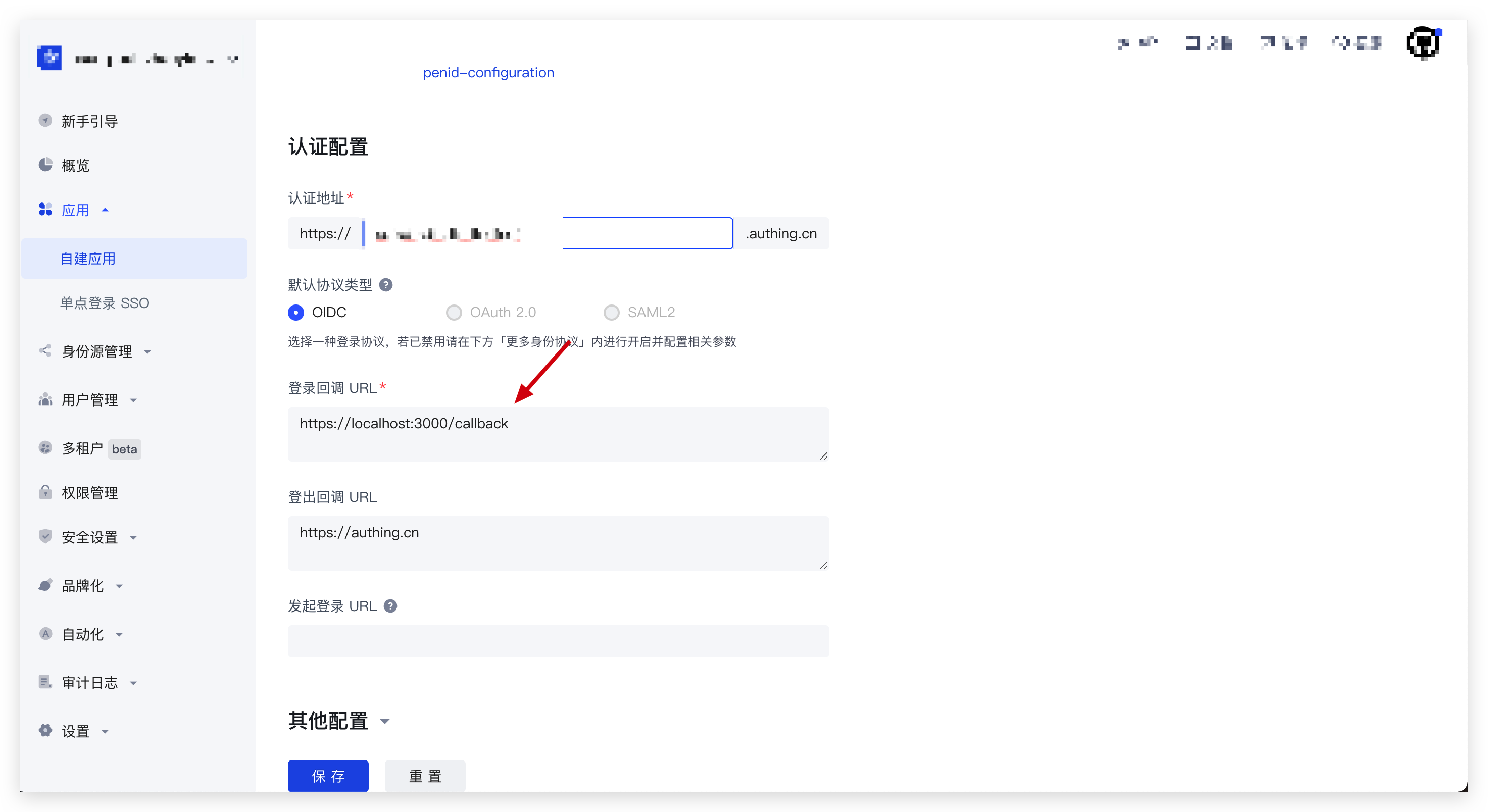
Task: Click the 安全设置 shield icon
Action: click(45, 536)
